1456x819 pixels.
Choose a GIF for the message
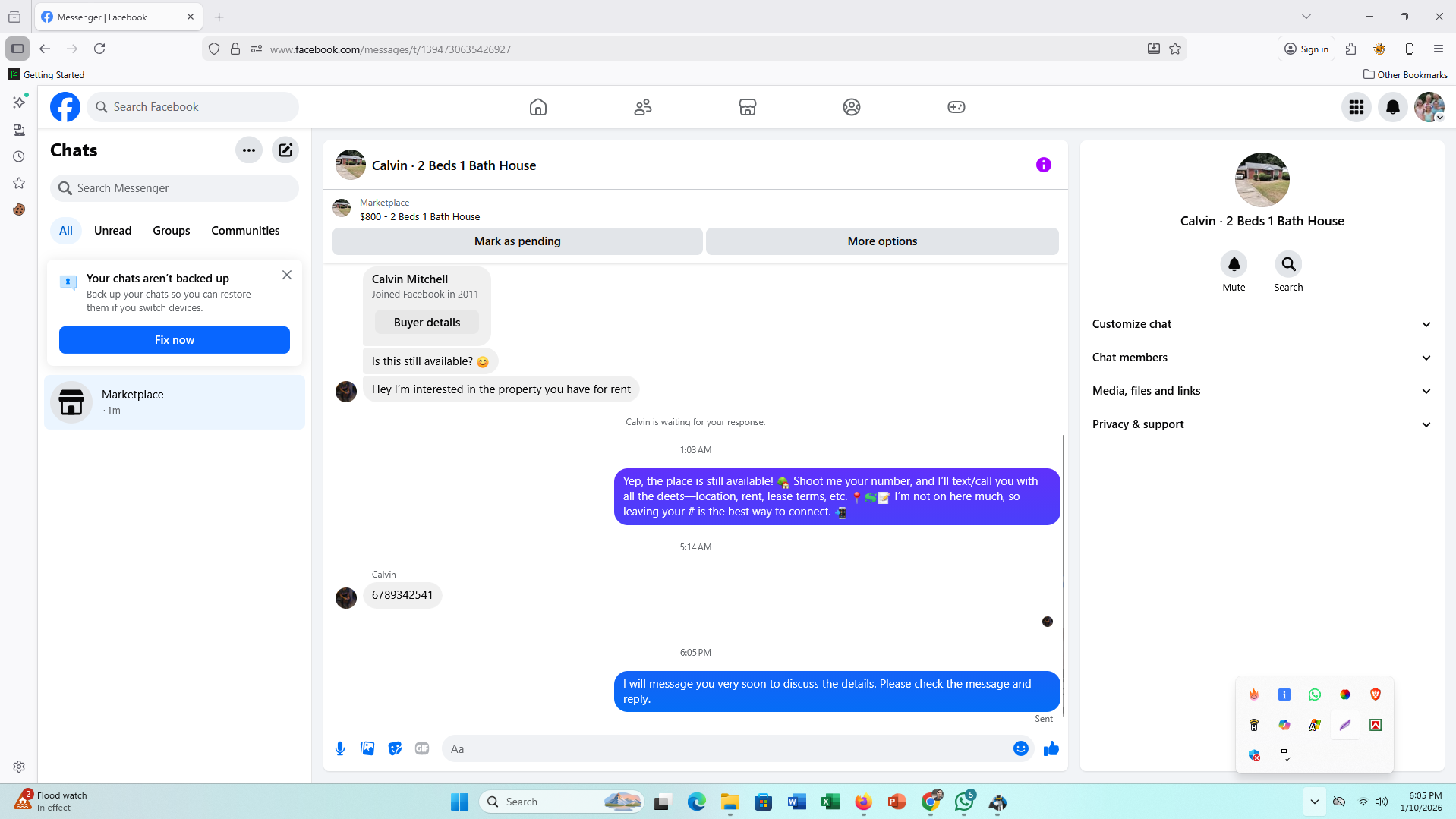point(422,748)
